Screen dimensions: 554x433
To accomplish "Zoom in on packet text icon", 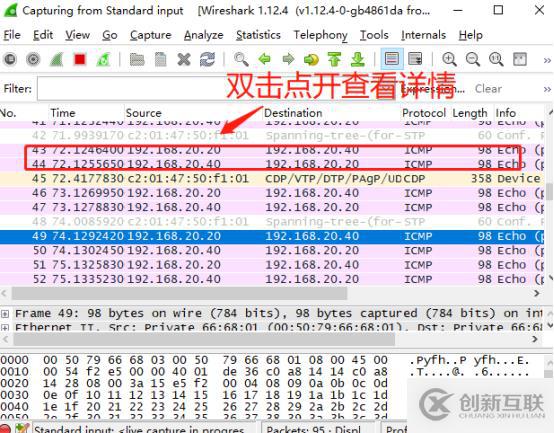I will 449,59.
